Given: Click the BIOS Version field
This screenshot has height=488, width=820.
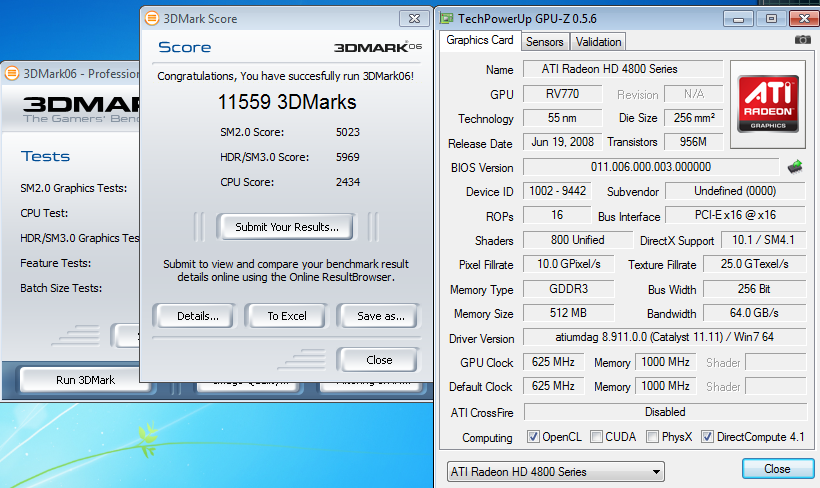Looking at the screenshot, I should [651, 167].
